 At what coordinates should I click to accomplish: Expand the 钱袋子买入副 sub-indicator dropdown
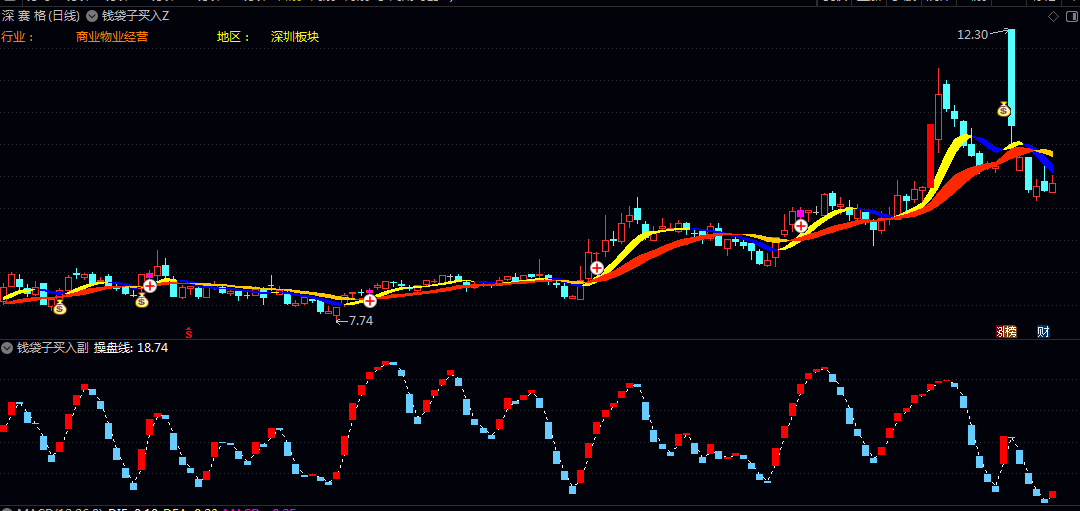7,348
